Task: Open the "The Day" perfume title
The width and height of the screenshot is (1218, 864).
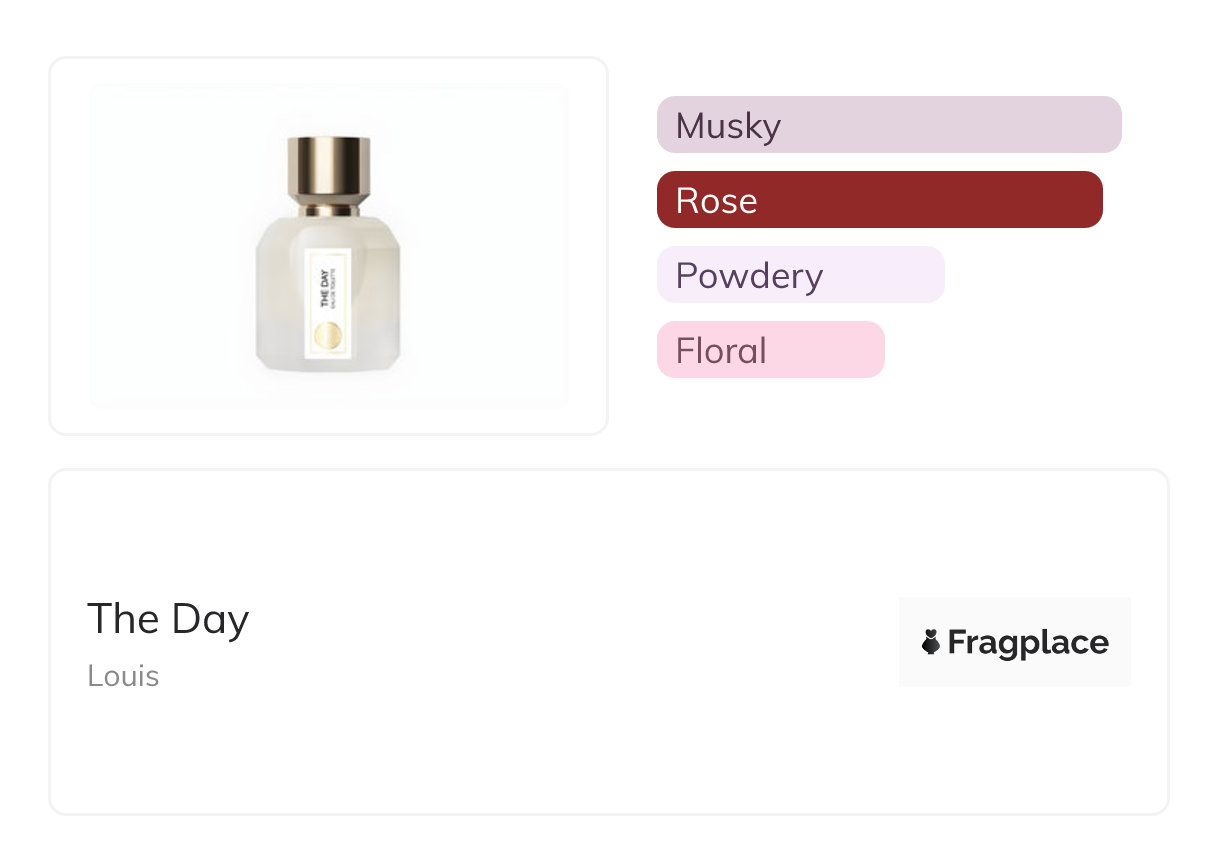Action: [x=168, y=619]
